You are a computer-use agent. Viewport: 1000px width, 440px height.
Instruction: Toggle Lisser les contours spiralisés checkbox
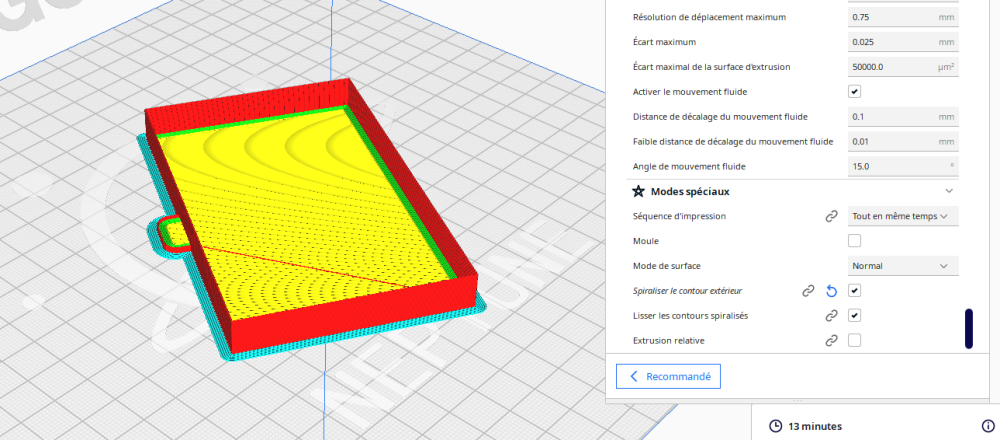click(855, 316)
